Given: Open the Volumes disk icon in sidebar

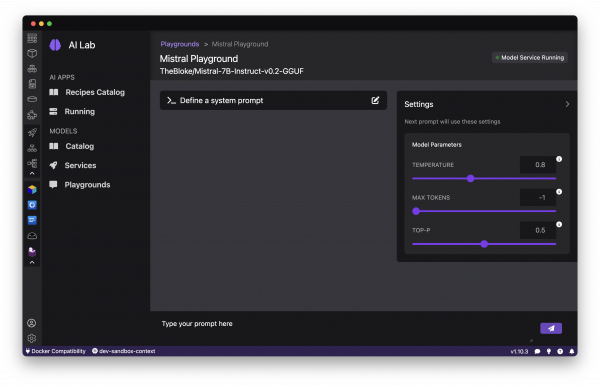Looking at the screenshot, I should (32, 99).
